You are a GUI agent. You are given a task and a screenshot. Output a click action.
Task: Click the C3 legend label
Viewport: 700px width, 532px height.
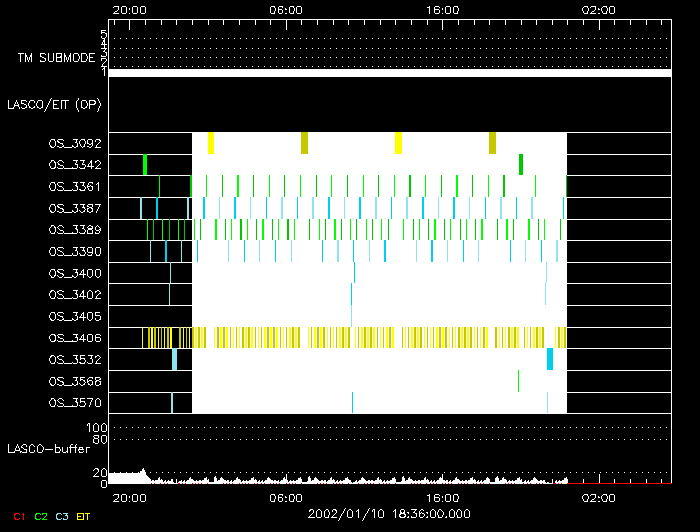pyautogui.click(x=63, y=516)
